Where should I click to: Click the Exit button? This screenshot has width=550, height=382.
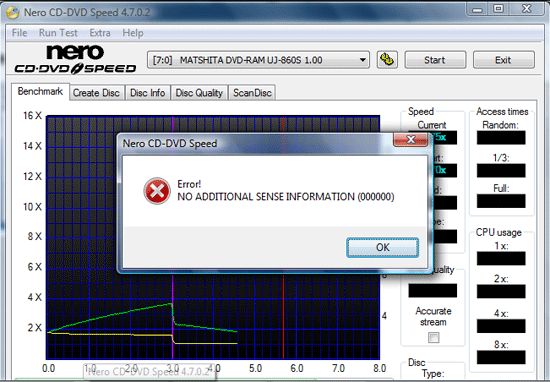[503, 60]
